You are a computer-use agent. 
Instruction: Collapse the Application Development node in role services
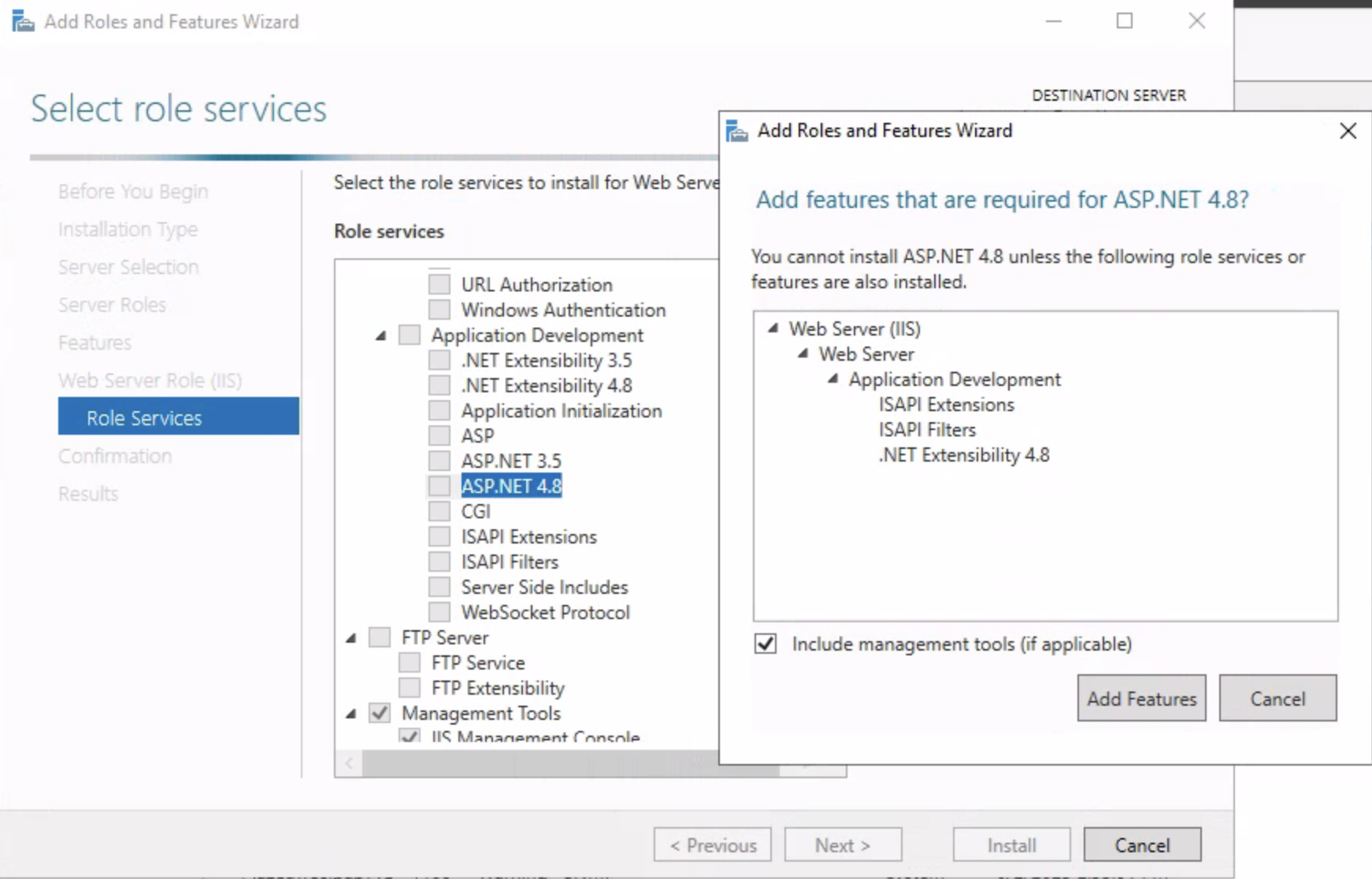(x=381, y=336)
